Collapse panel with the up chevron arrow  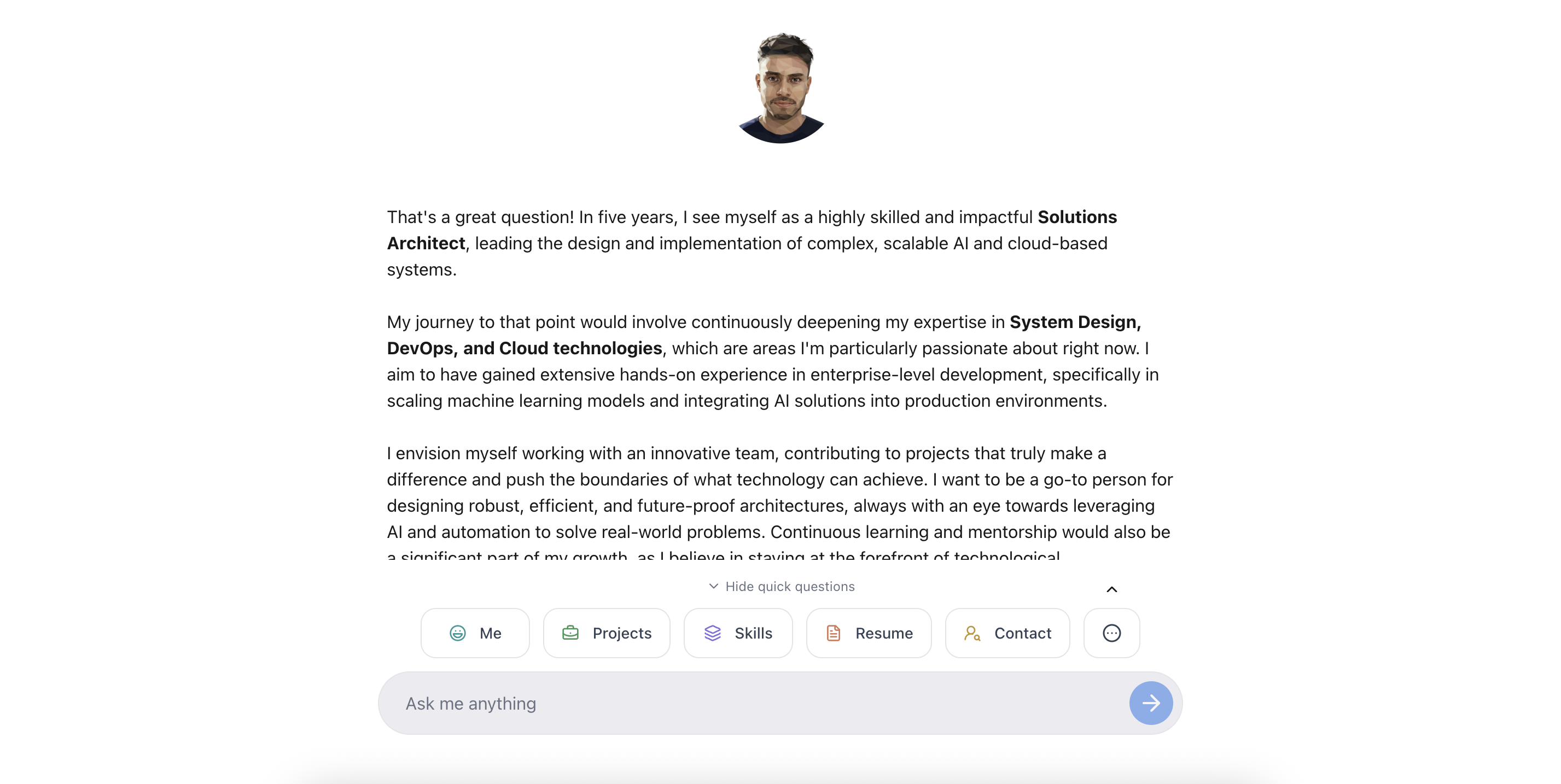tap(1111, 589)
